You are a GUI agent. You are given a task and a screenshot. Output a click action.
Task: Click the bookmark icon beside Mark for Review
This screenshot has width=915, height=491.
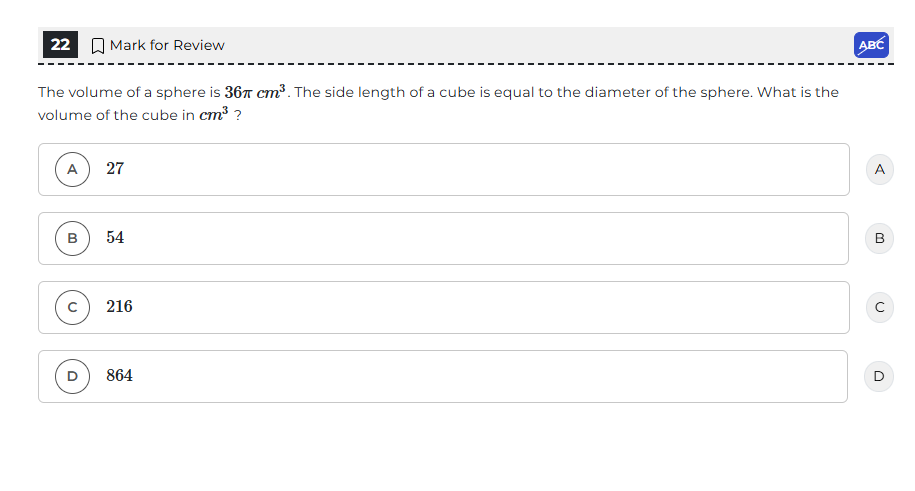pyautogui.click(x=98, y=45)
